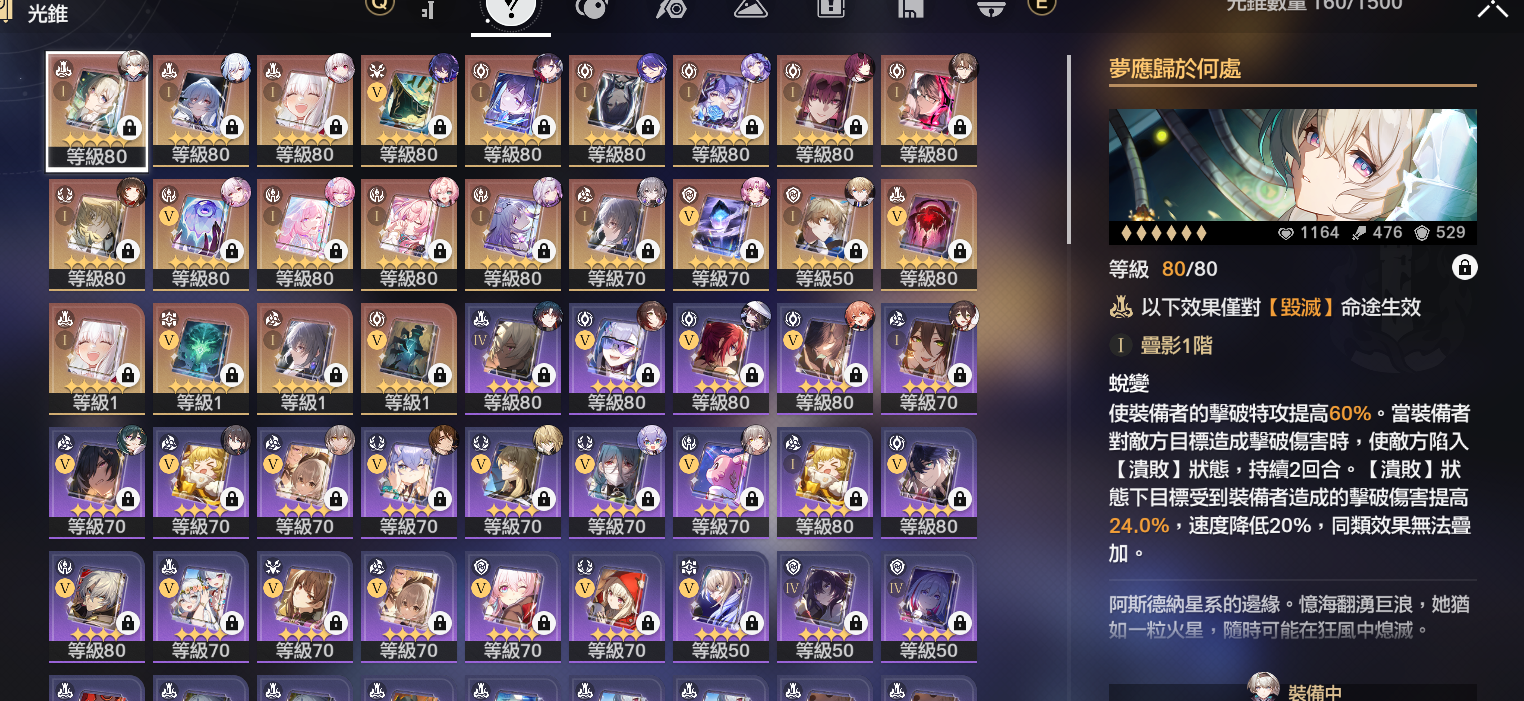Close the inventory with the top-right X
1524x701 pixels.
pos(1493,6)
